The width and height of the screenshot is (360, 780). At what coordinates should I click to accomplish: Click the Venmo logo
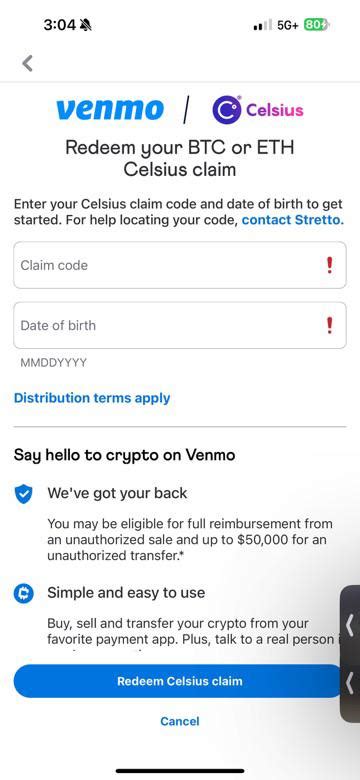pos(110,109)
